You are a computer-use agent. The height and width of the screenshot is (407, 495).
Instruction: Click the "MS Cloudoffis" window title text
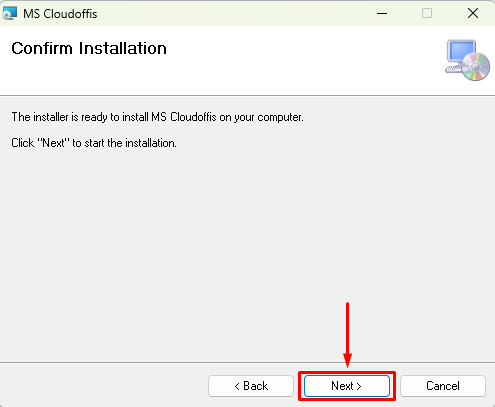pyautogui.click(x=60, y=14)
